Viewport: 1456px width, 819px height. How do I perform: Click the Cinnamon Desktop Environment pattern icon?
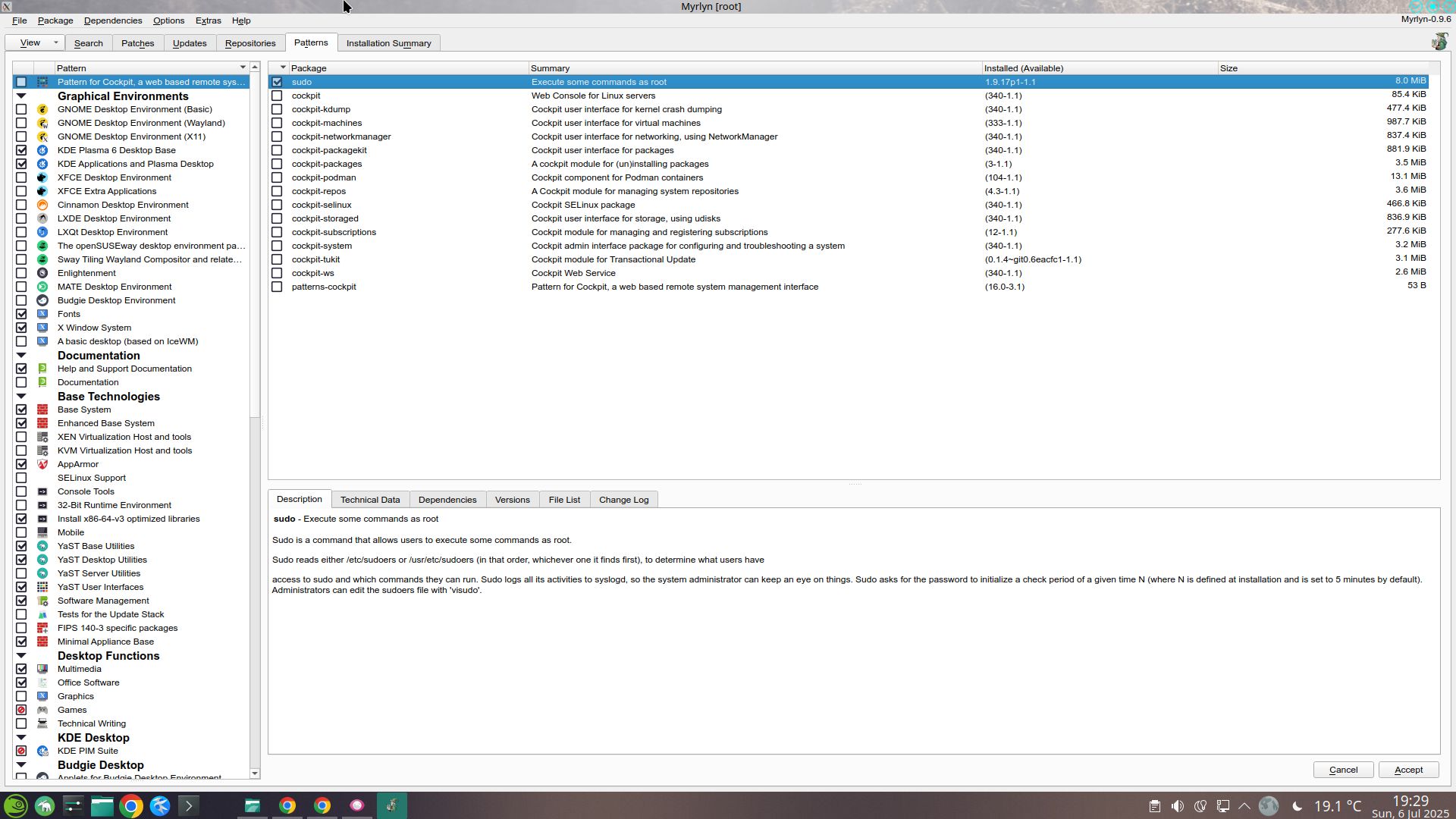pos(42,205)
